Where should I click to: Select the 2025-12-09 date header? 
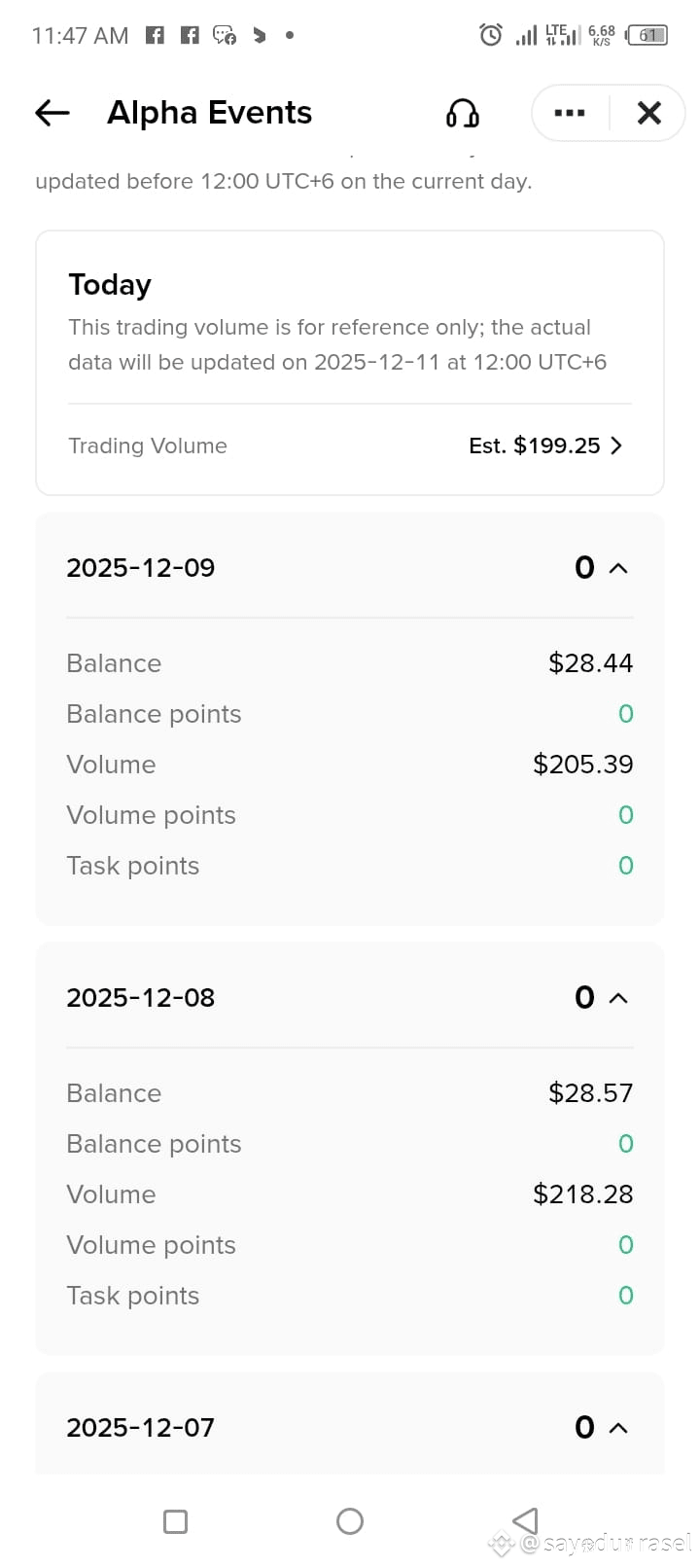pyautogui.click(x=141, y=568)
